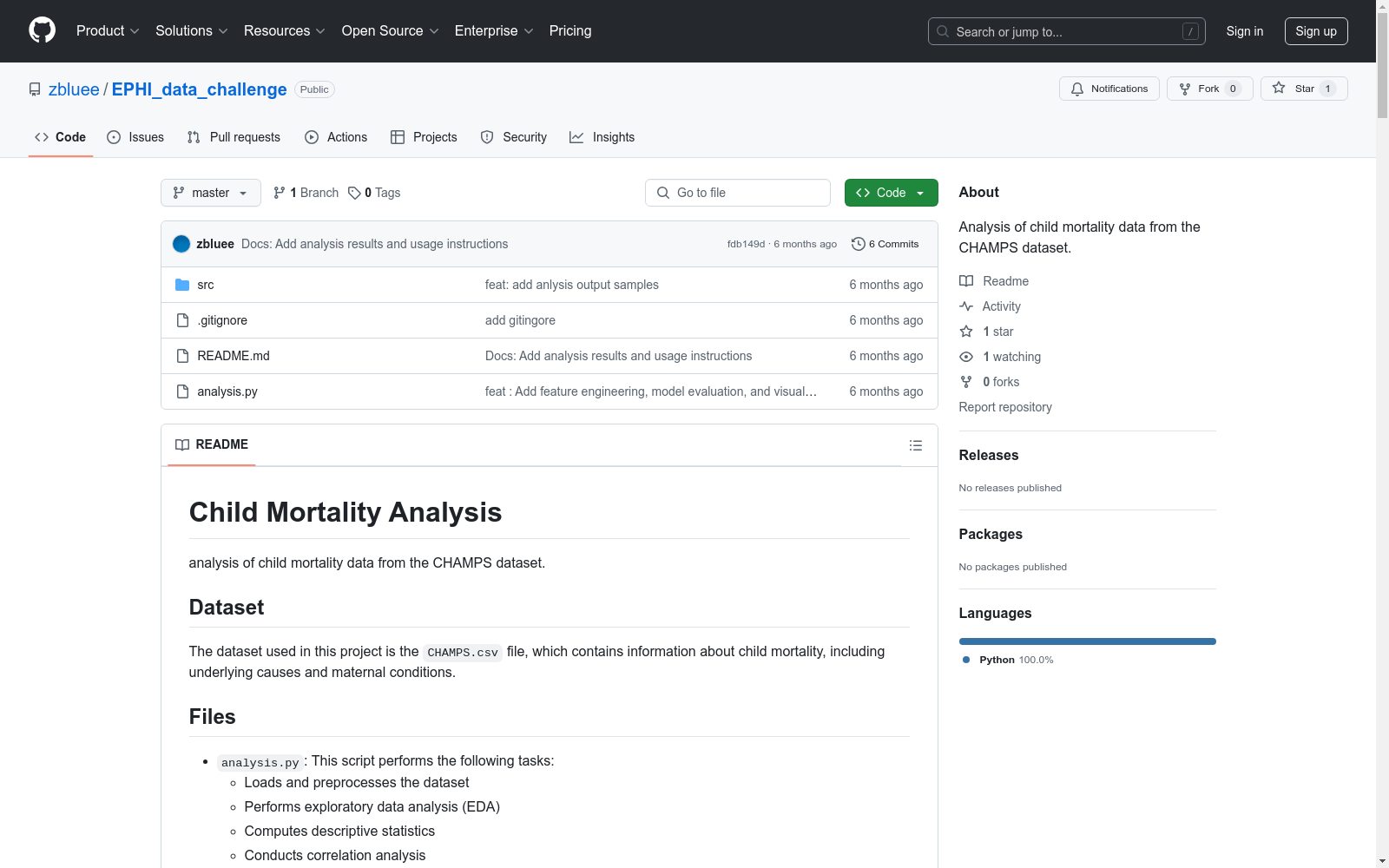Select the README tab header
The image size is (1389, 868).
212,444
